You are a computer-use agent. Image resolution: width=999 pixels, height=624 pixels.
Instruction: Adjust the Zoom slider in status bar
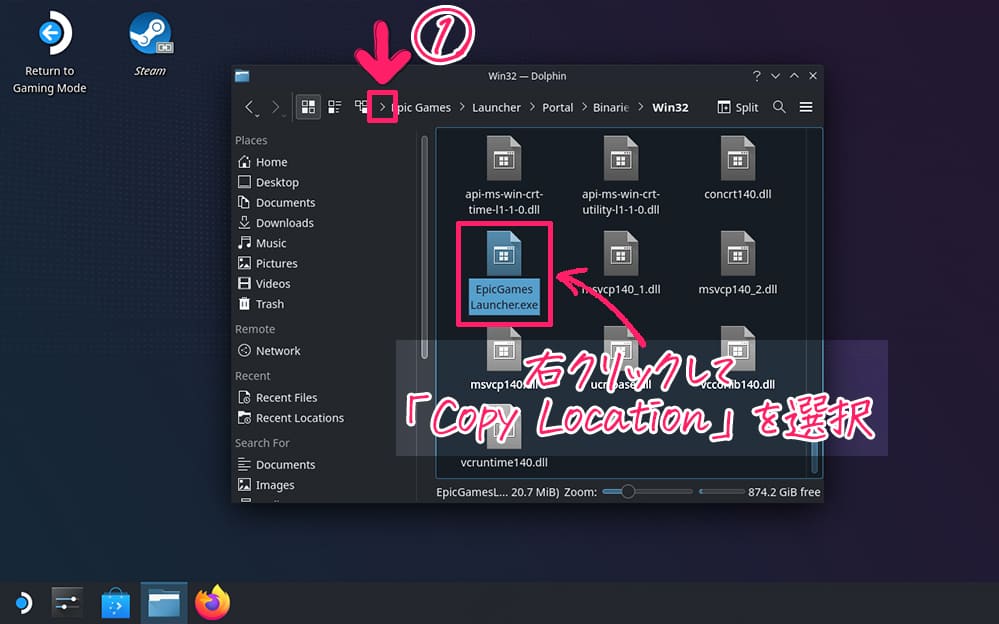coord(647,492)
